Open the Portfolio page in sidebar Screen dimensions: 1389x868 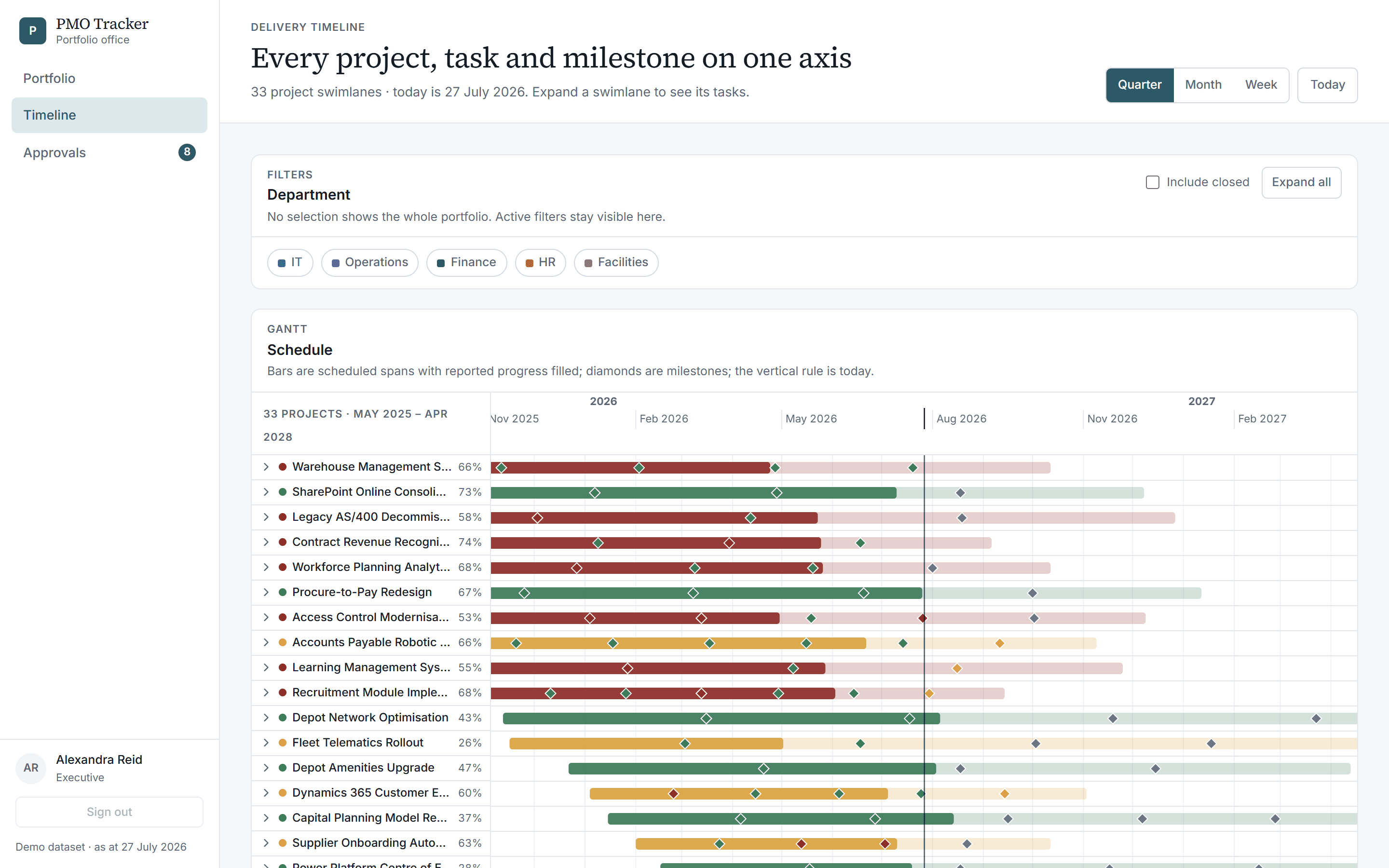[x=109, y=79]
